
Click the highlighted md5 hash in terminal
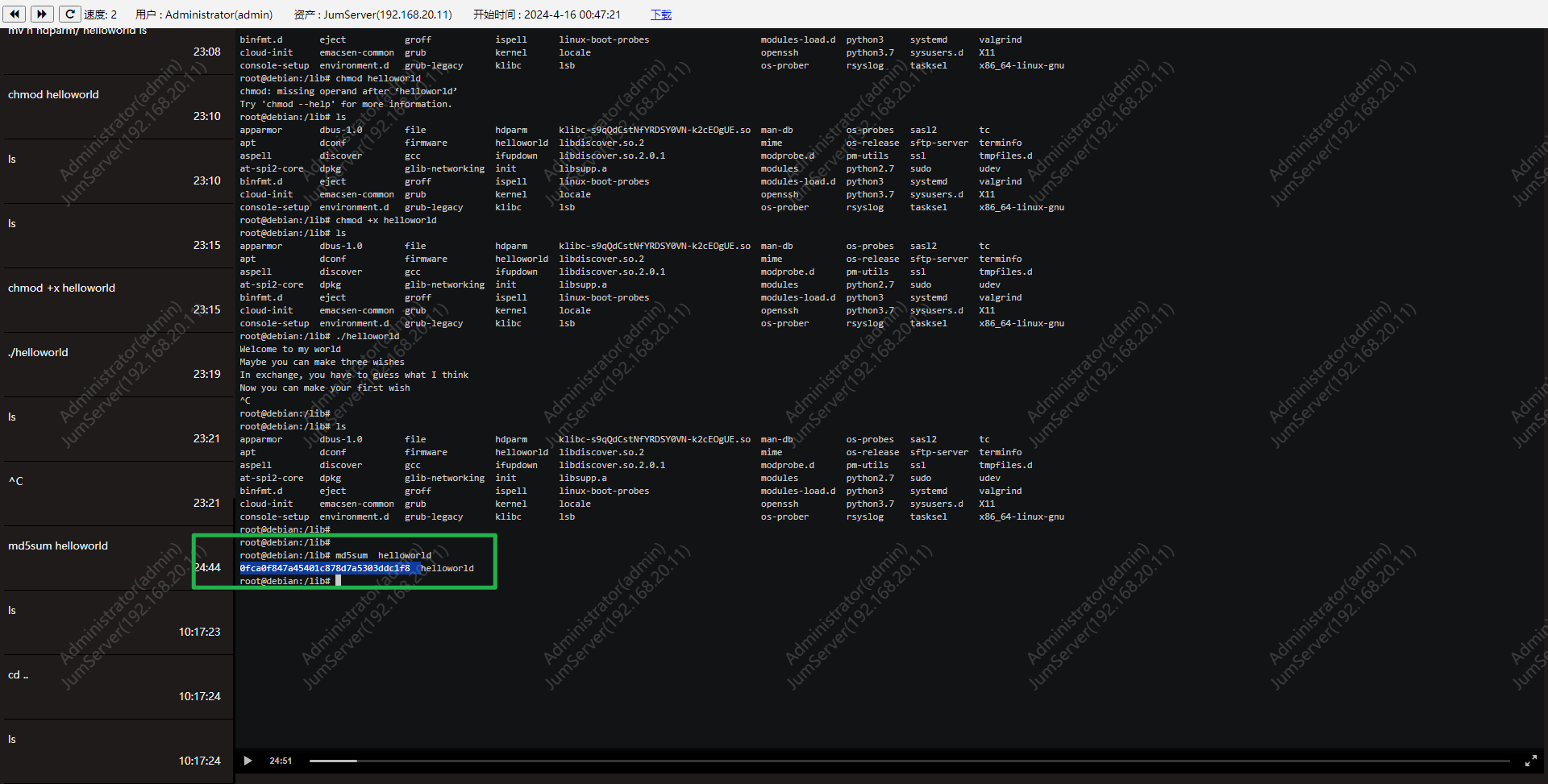click(x=325, y=568)
